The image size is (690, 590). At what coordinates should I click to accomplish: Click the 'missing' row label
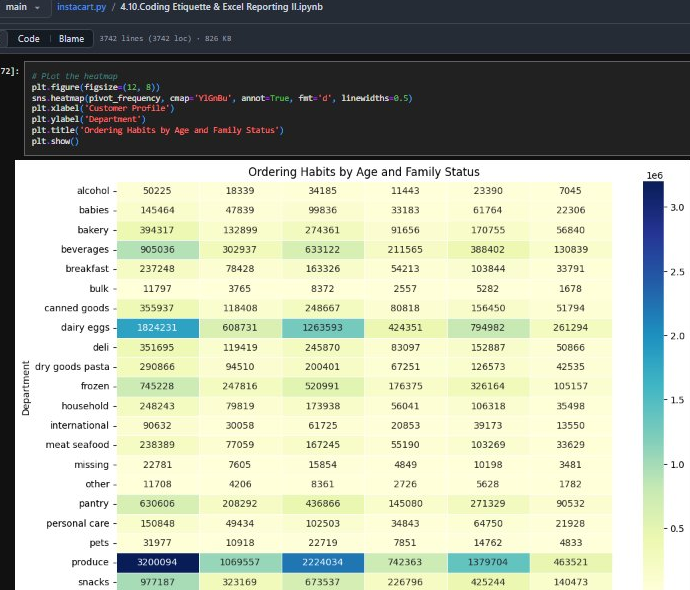coord(92,465)
